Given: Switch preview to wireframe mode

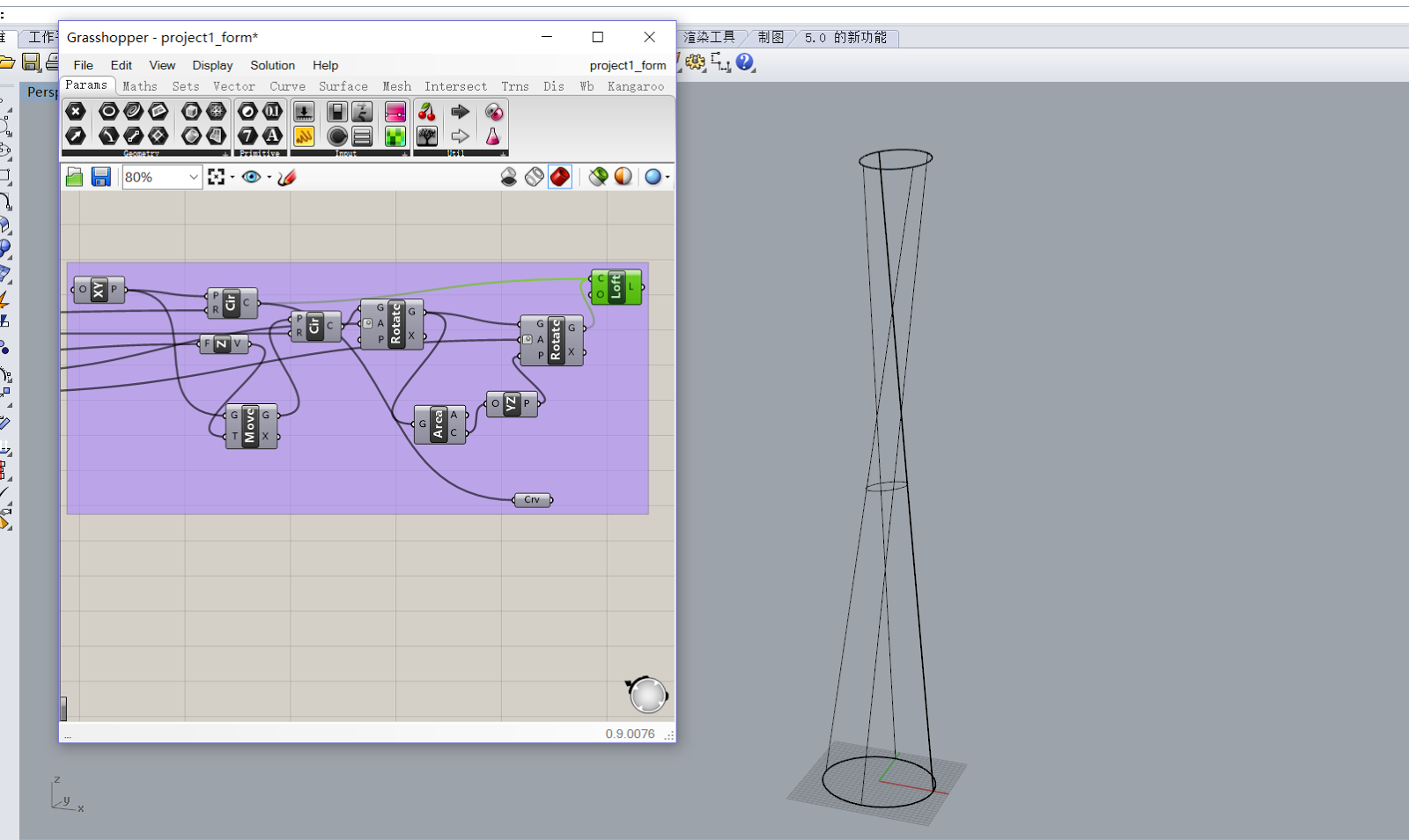Looking at the screenshot, I should (534, 177).
